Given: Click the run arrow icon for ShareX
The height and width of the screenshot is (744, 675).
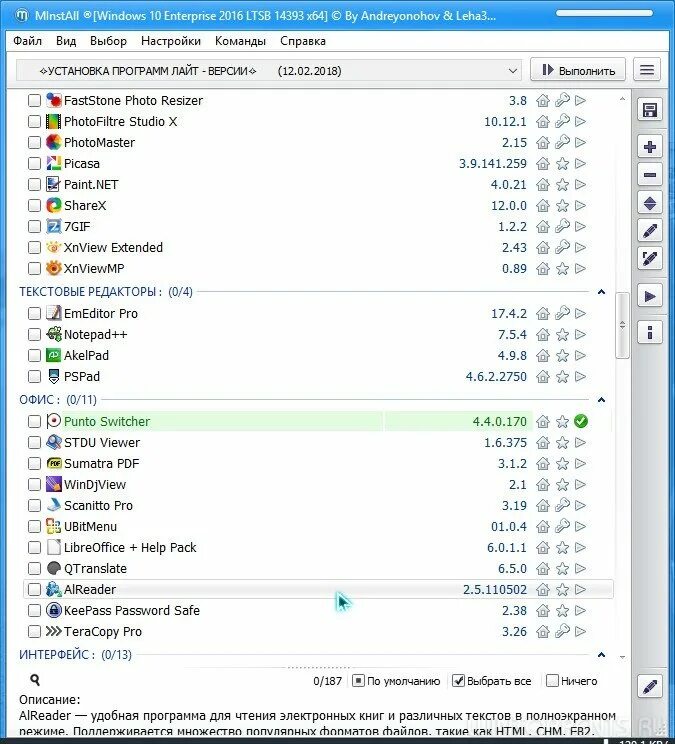Looking at the screenshot, I should [x=580, y=205].
